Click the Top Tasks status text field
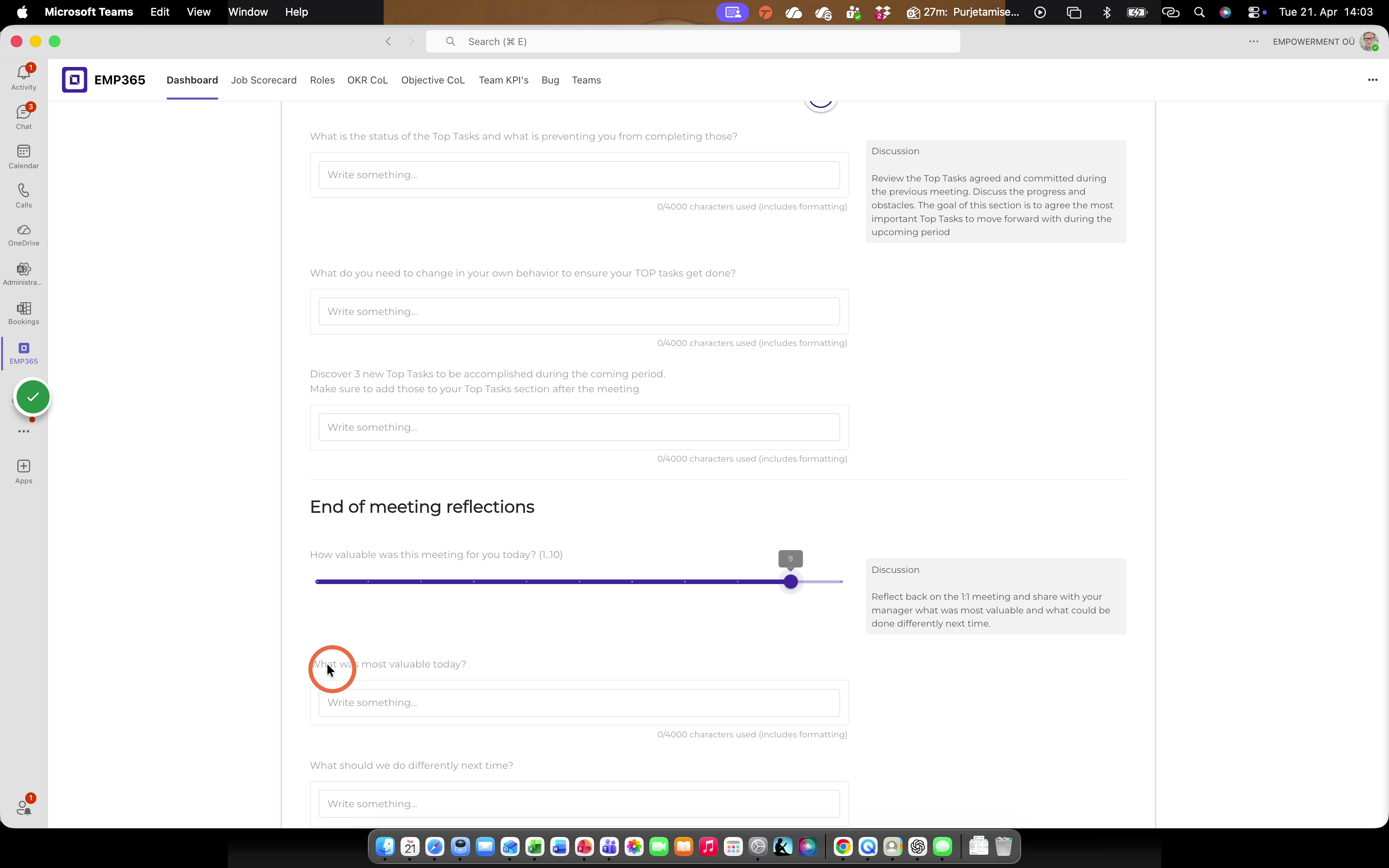This screenshot has width=1389, height=868. 579,175
